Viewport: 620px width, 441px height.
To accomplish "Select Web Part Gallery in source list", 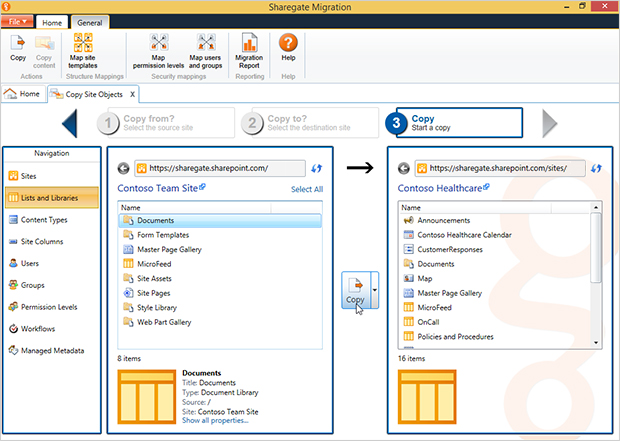I will [x=220, y=322].
